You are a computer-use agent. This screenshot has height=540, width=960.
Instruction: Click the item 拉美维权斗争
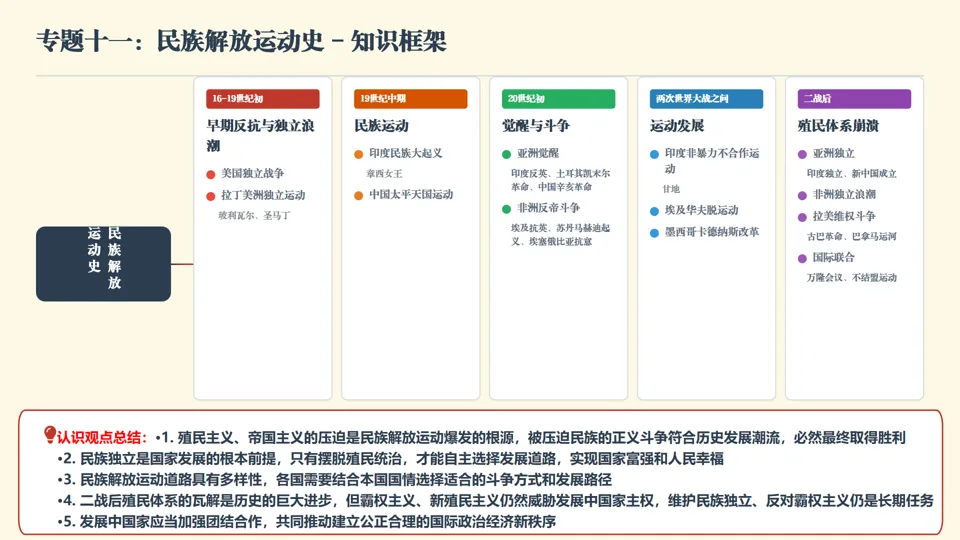pos(844,217)
